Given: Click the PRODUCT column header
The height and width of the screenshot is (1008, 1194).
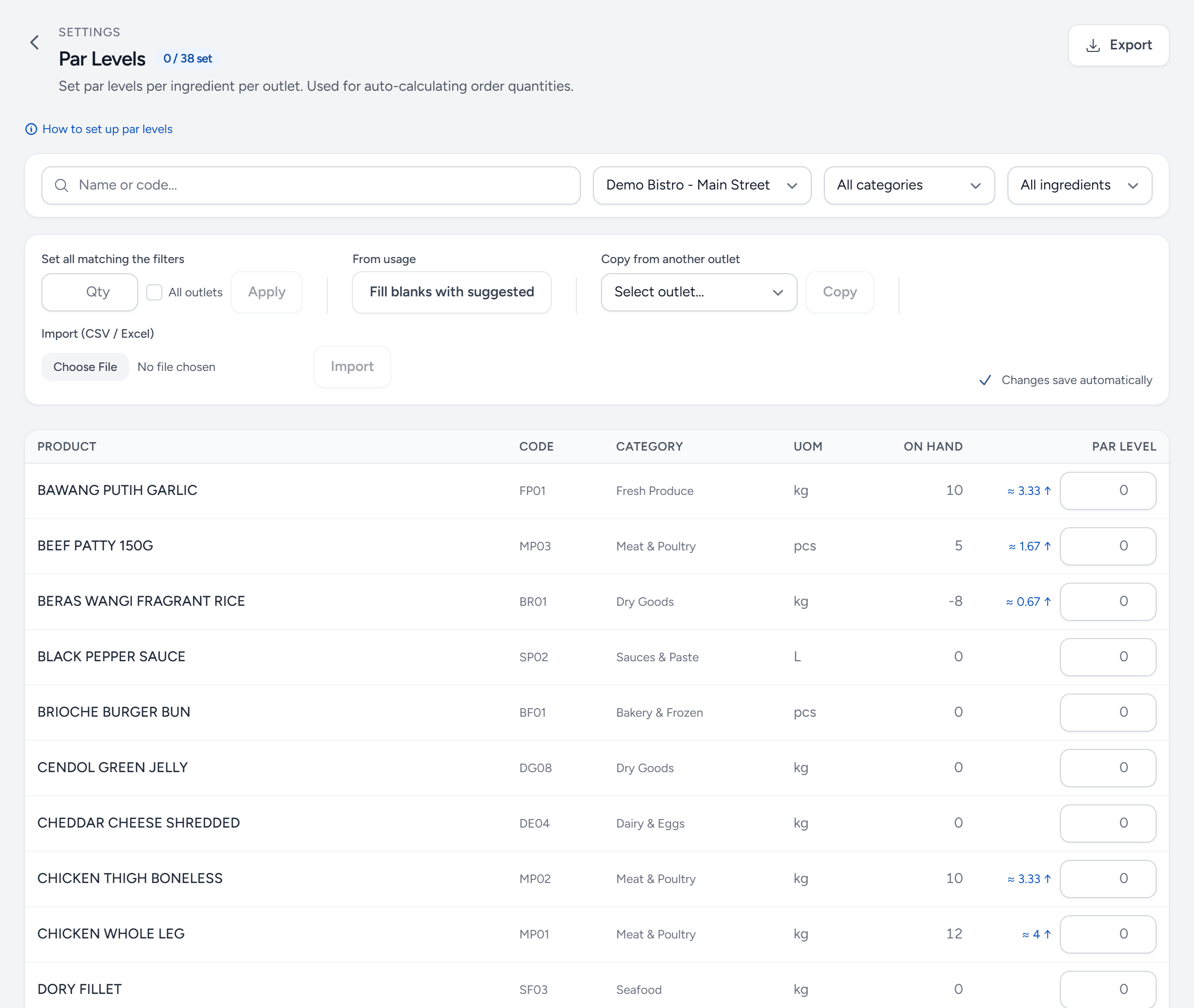Looking at the screenshot, I should 67,447.
